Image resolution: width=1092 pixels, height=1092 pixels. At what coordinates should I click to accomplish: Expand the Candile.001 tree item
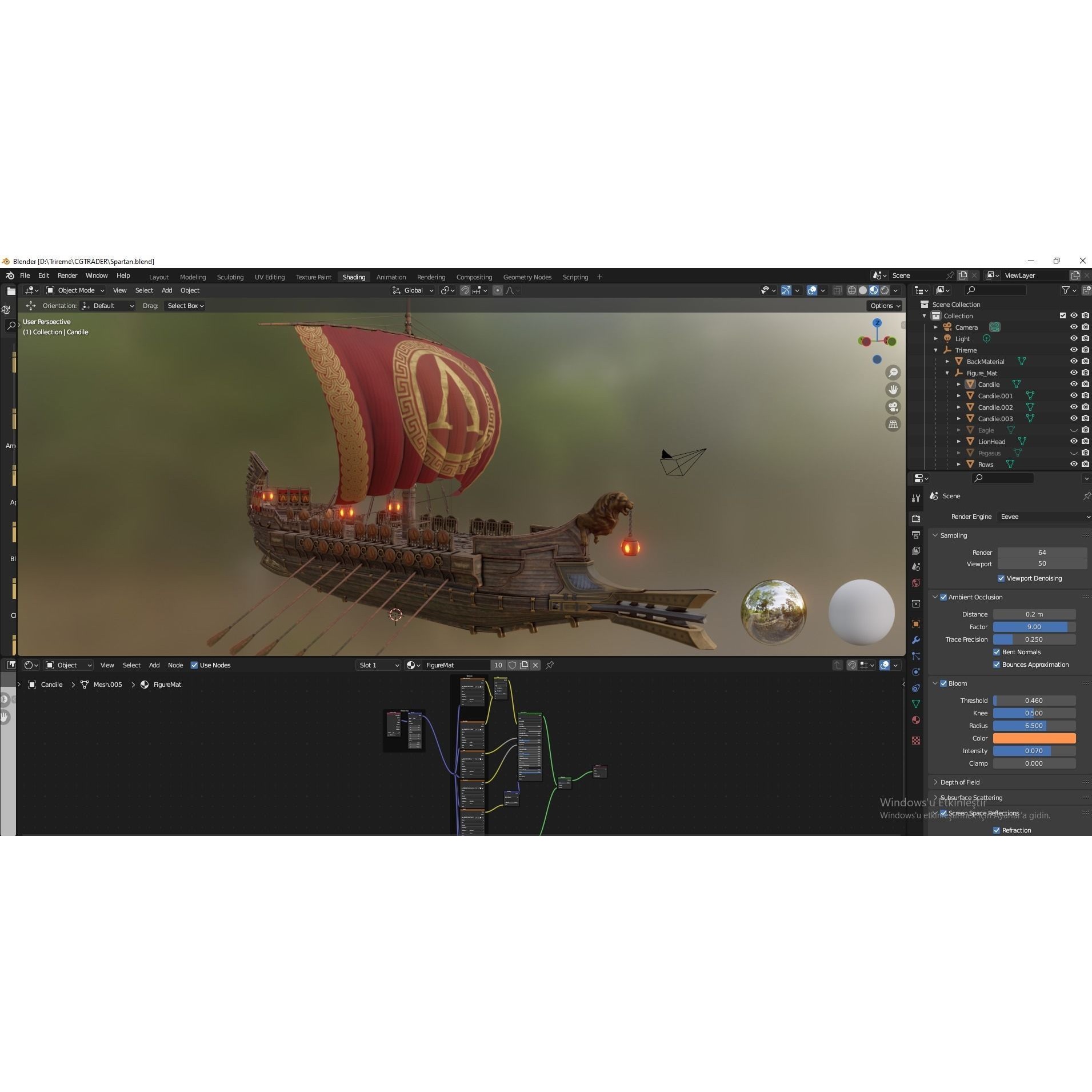coord(959,395)
